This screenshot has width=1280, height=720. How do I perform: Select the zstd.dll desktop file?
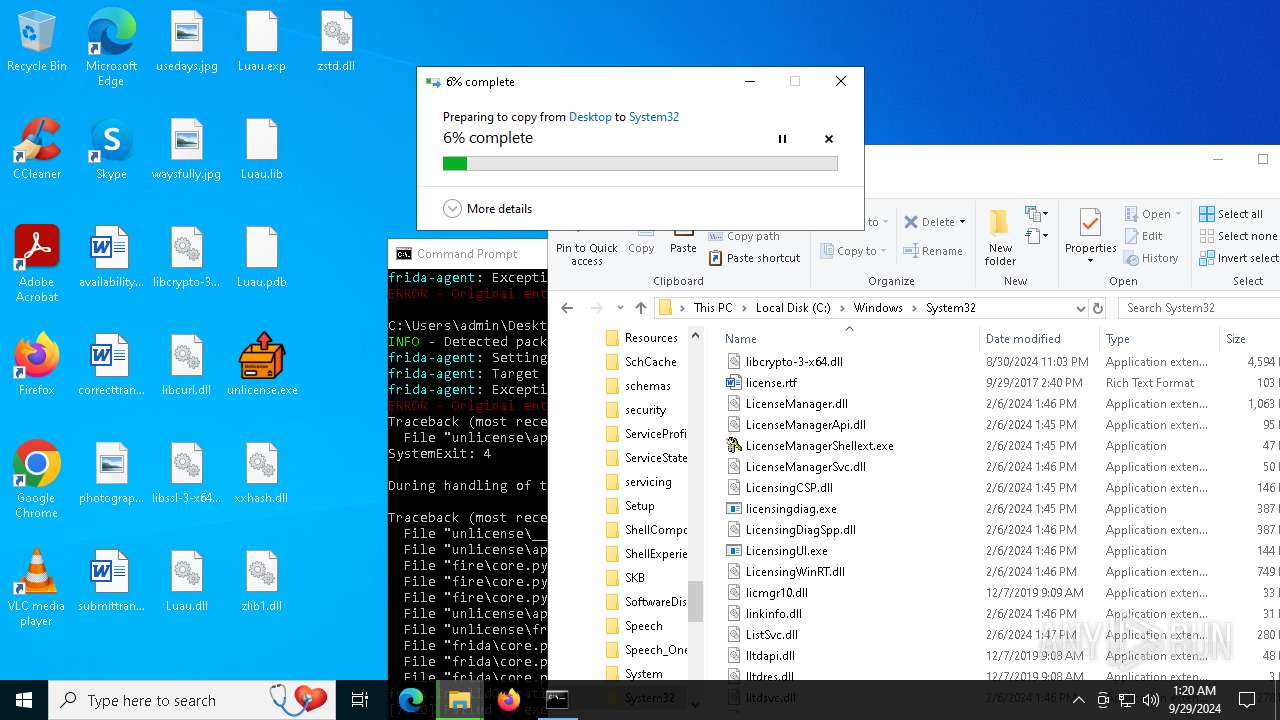click(x=337, y=43)
